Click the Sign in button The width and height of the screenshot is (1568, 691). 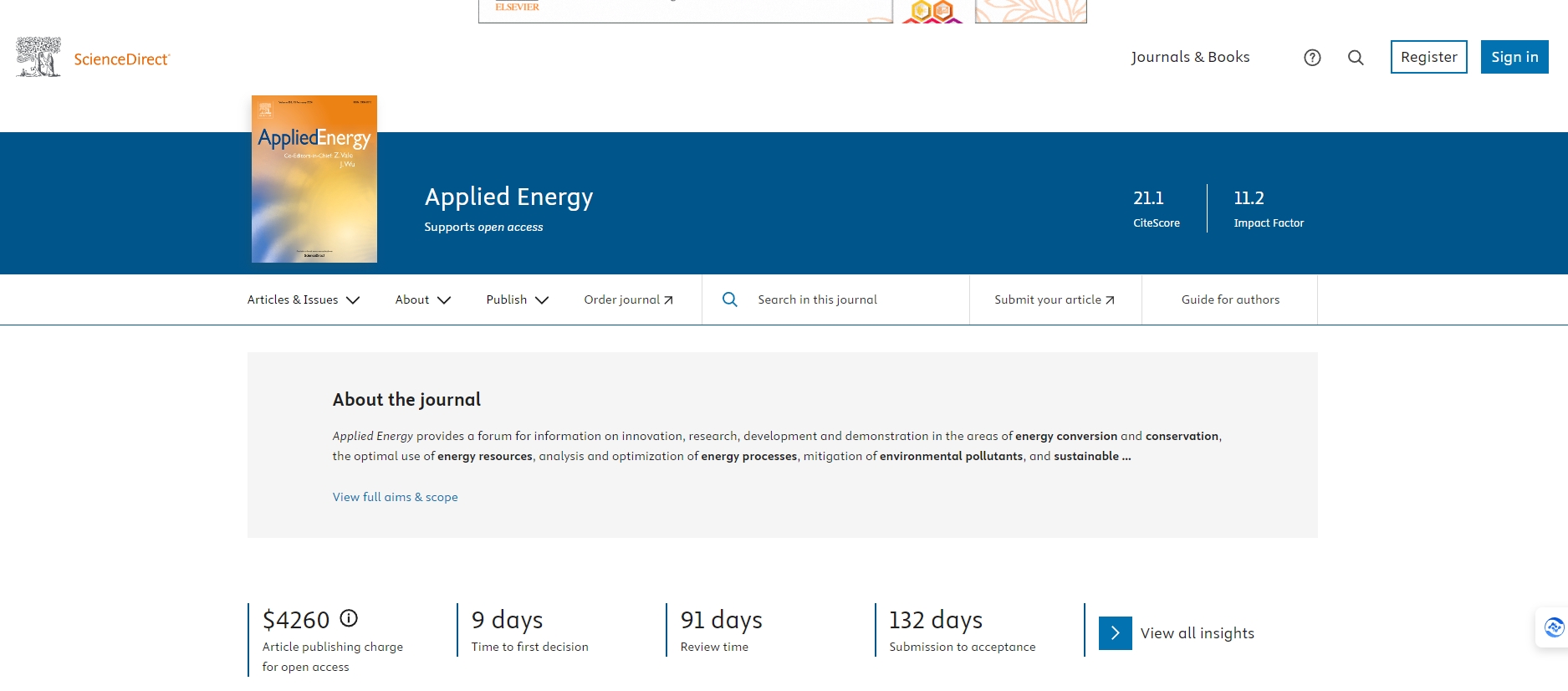[x=1514, y=57]
